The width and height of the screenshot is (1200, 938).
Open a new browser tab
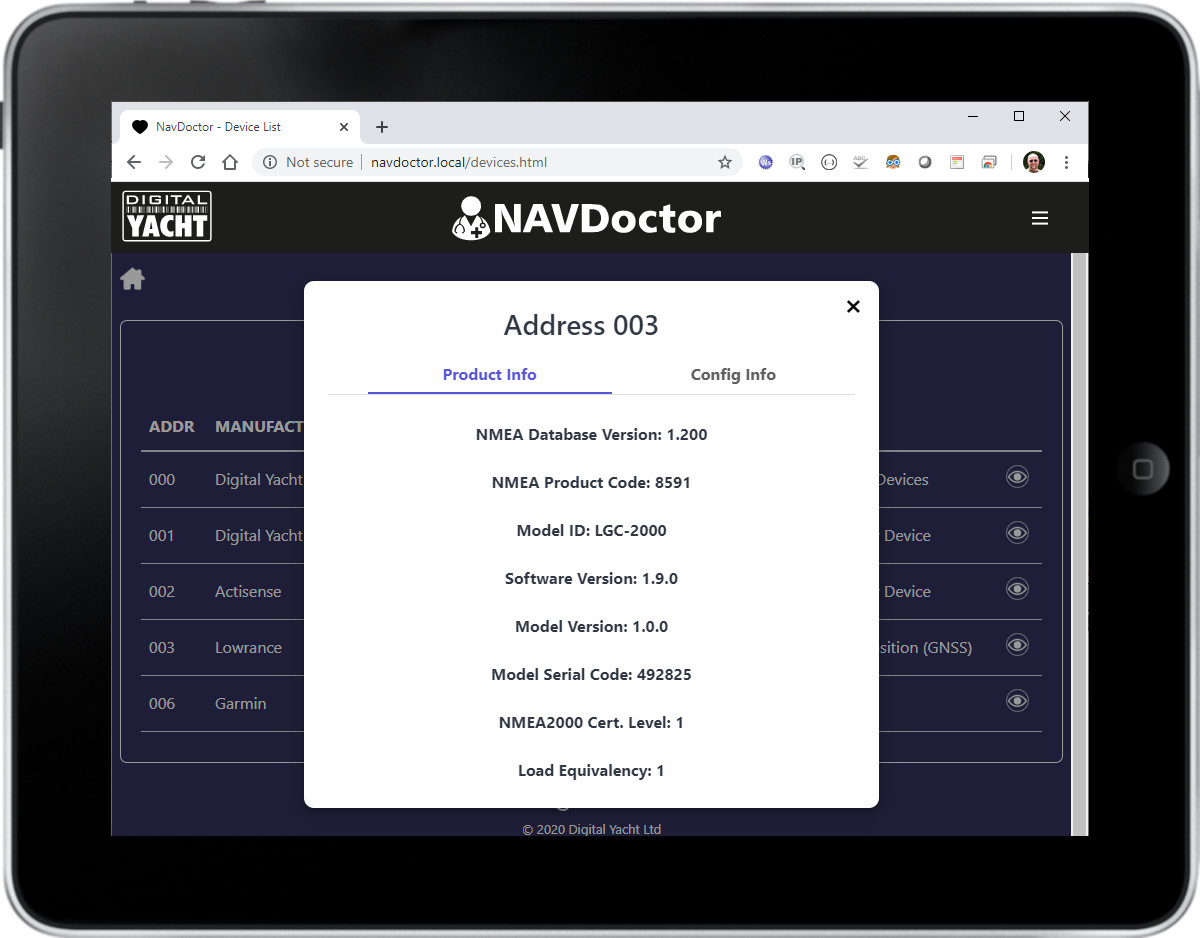(381, 127)
